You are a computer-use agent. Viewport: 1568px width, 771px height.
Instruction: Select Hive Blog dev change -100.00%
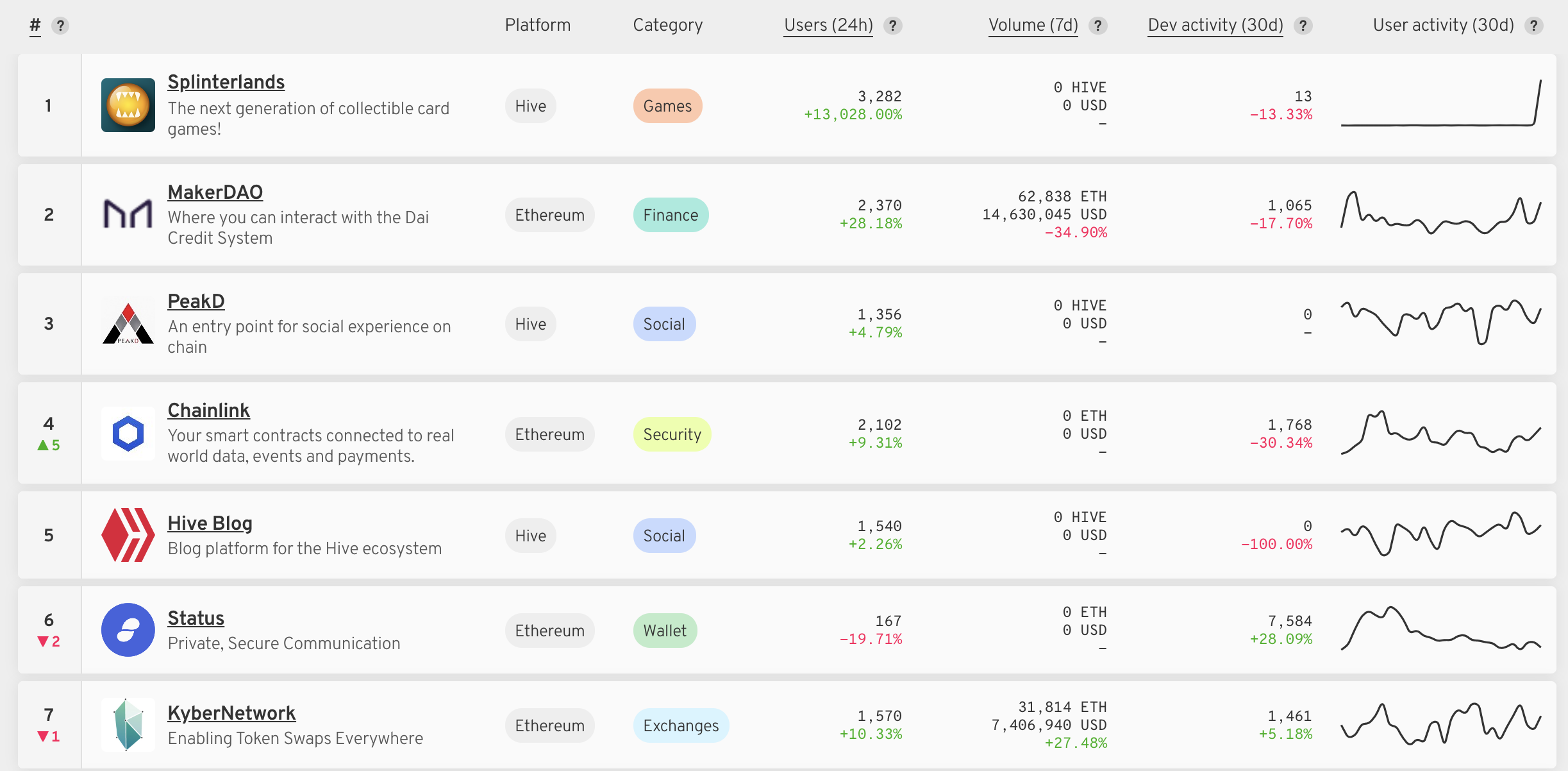[x=1277, y=544]
